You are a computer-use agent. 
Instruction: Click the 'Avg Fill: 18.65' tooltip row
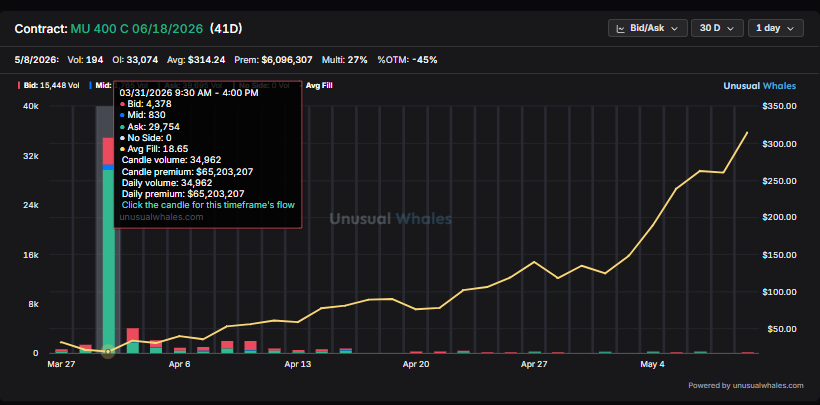click(x=154, y=149)
